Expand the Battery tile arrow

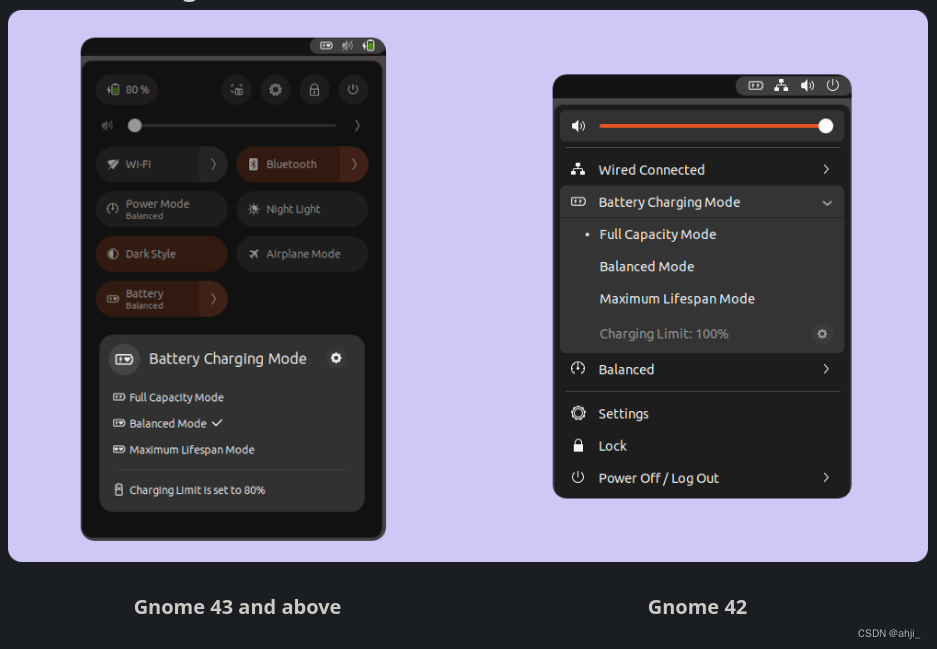(x=213, y=299)
